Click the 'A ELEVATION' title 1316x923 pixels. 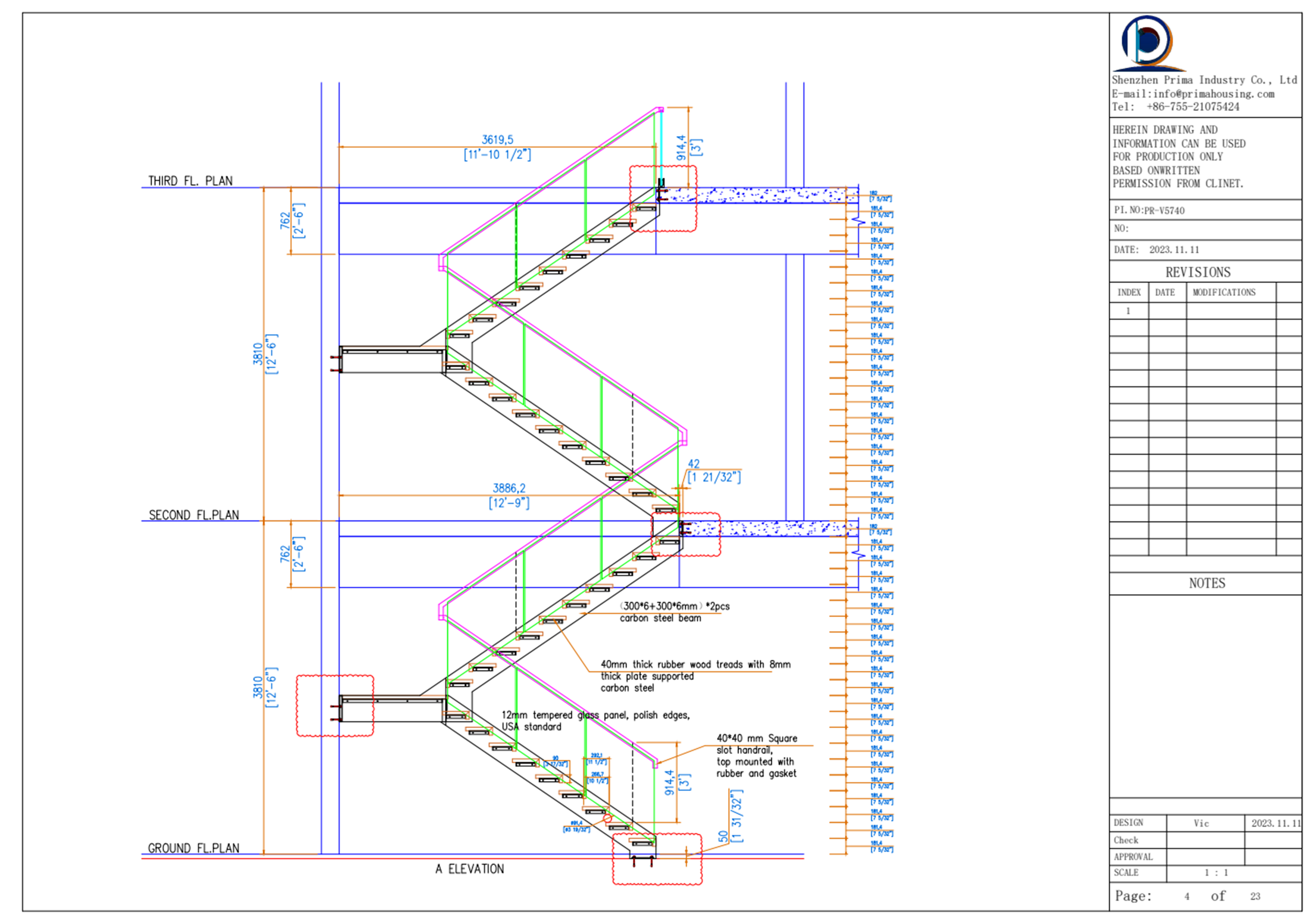coord(469,869)
